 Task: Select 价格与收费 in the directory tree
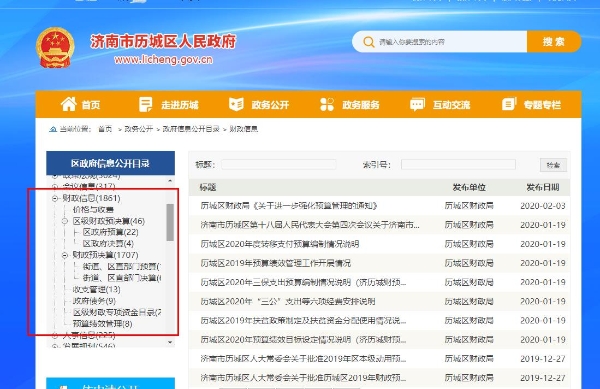pyautogui.click(x=93, y=210)
